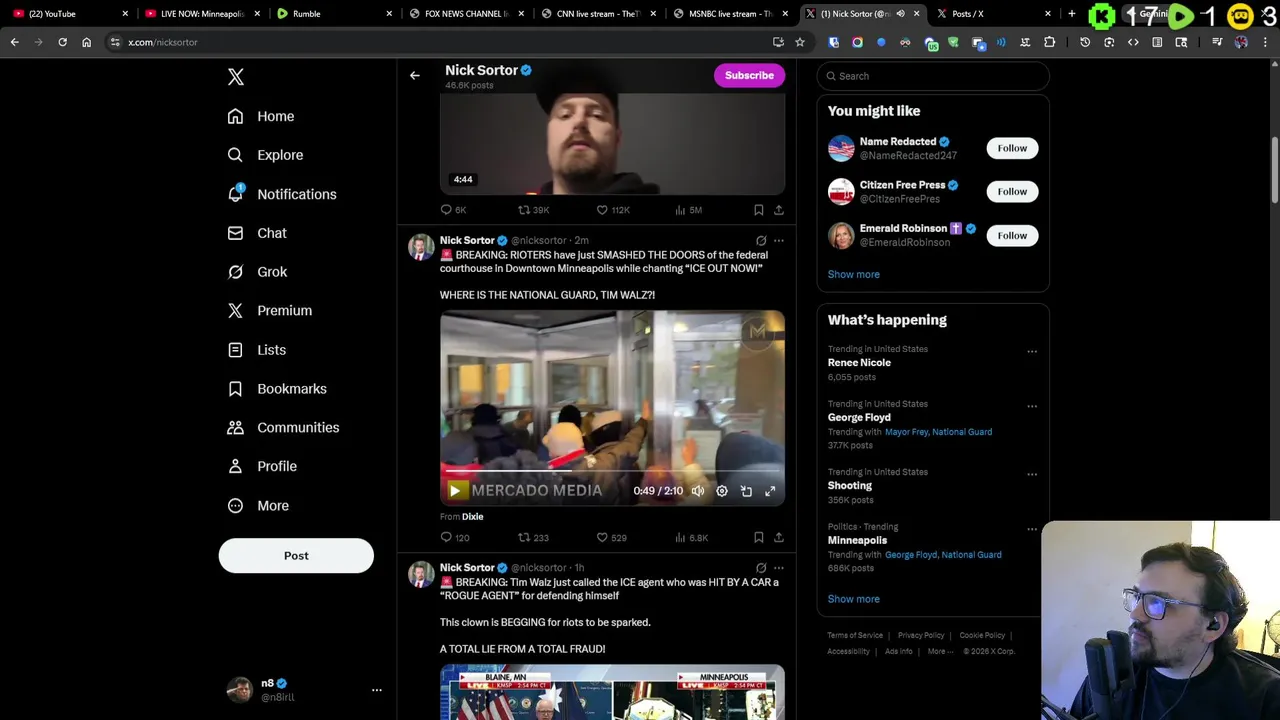View analytics showing 6.8K views
The image size is (1280, 720).
(691, 538)
